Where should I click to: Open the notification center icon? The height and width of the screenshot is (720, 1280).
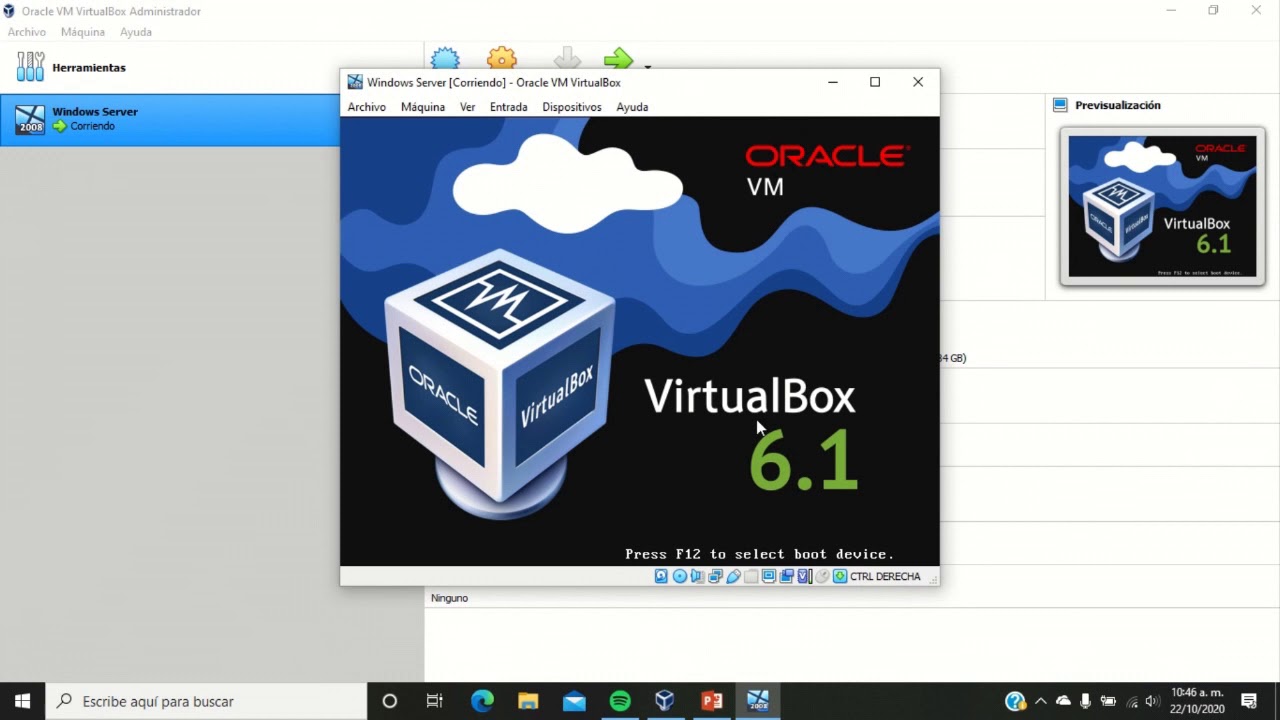pyautogui.click(x=1249, y=701)
